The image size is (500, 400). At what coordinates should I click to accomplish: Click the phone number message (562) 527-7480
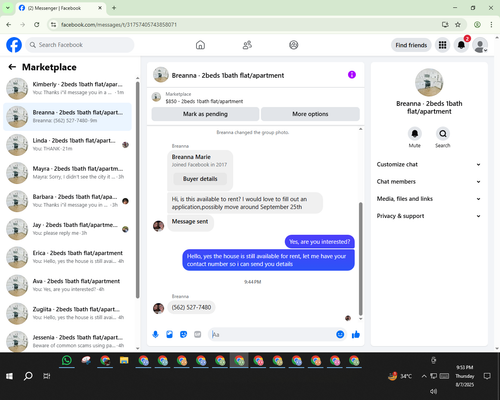[x=191, y=307]
